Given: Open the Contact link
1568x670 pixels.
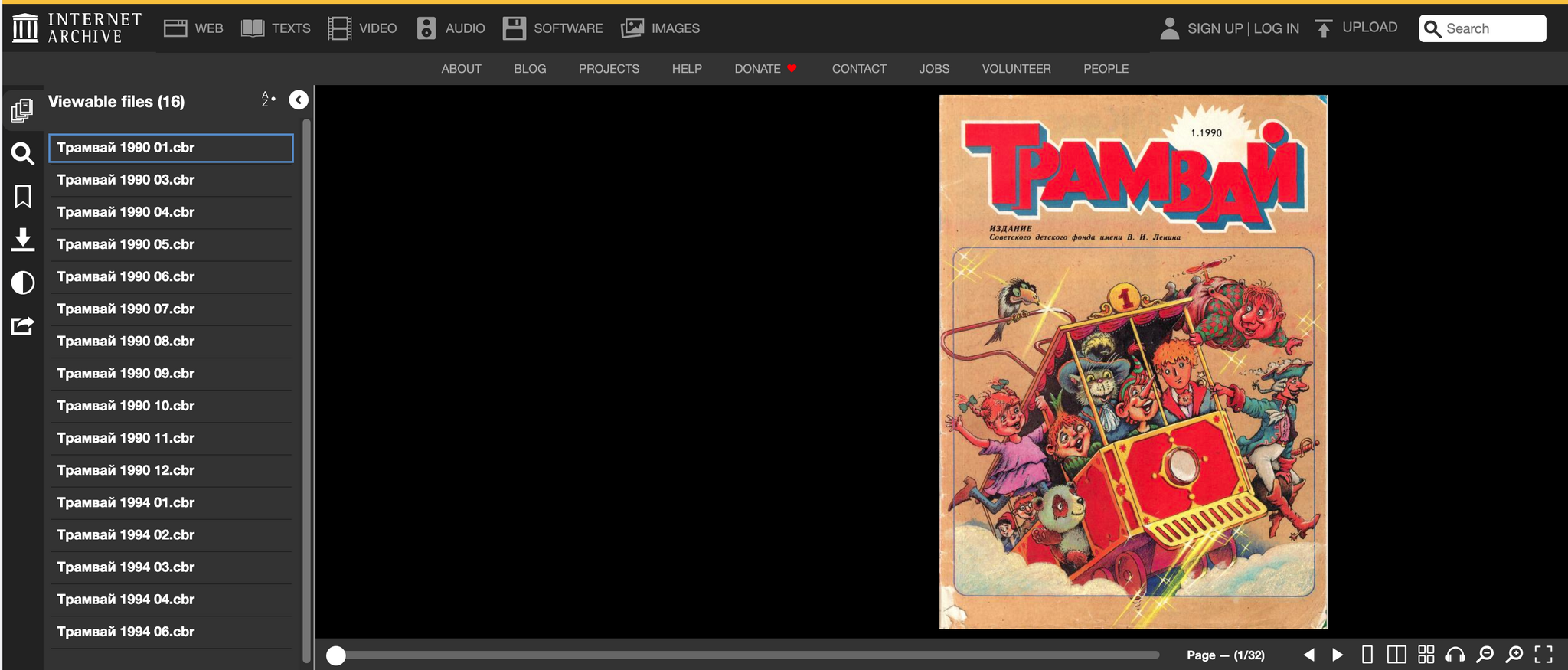Looking at the screenshot, I should [x=859, y=69].
